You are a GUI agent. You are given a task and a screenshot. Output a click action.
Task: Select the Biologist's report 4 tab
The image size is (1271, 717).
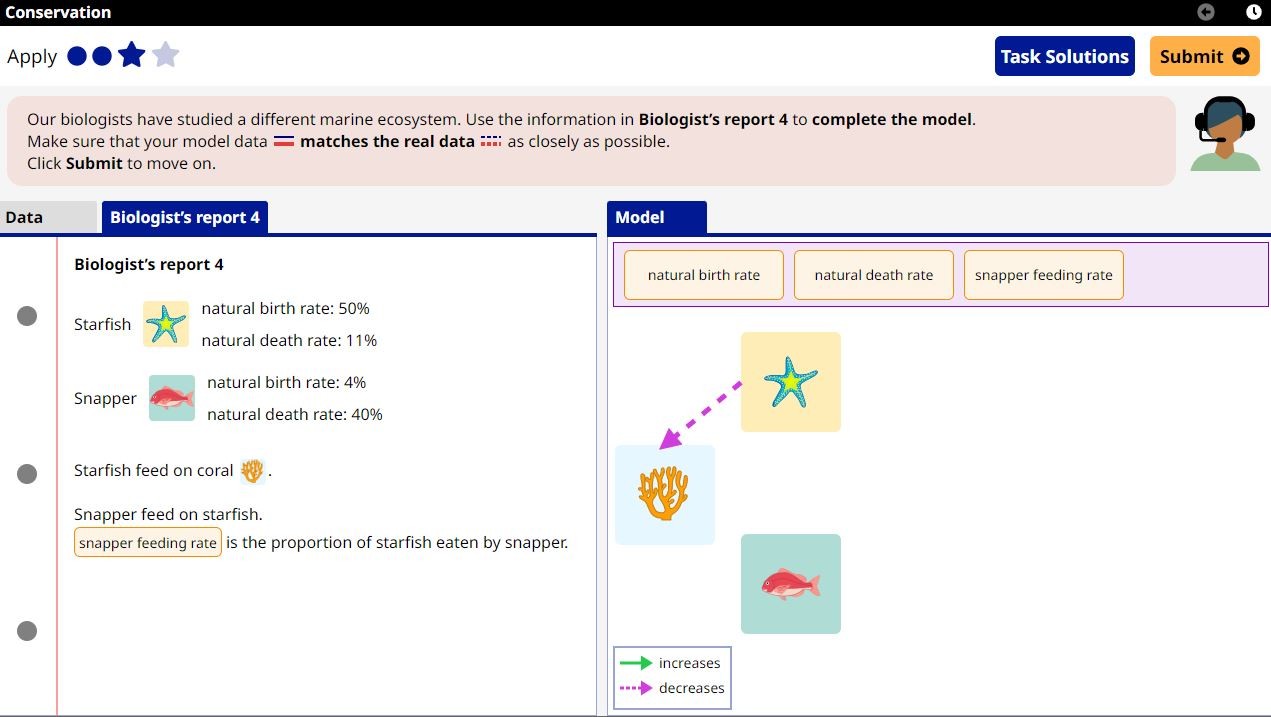pos(184,217)
